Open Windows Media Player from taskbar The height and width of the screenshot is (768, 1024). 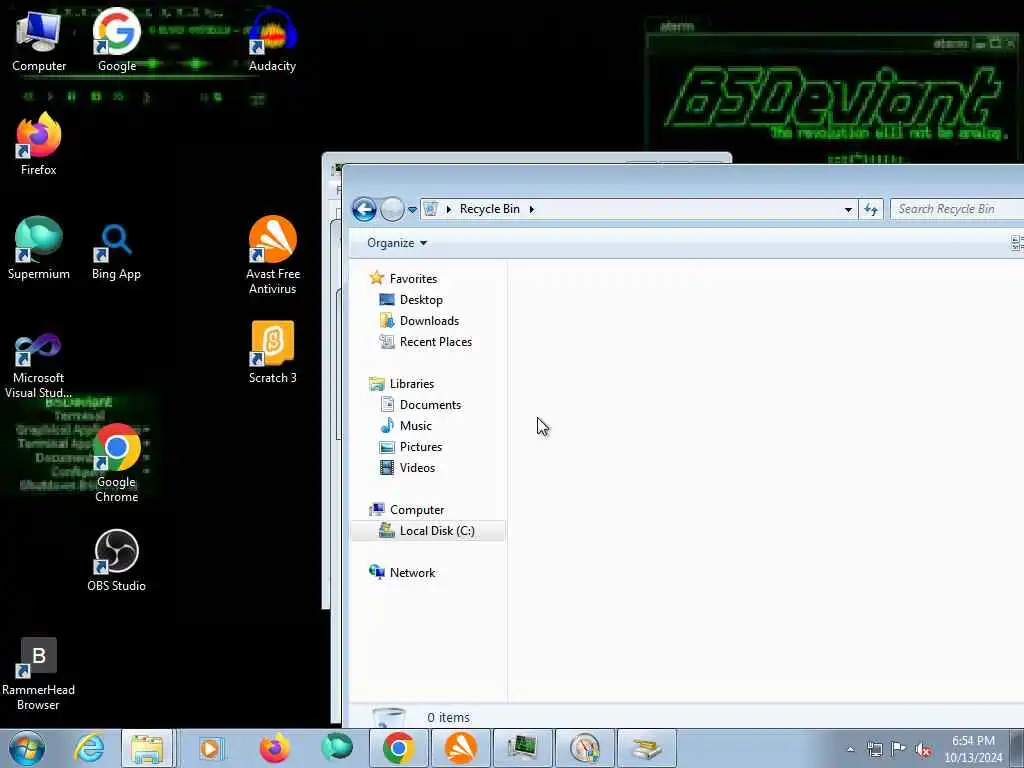210,748
